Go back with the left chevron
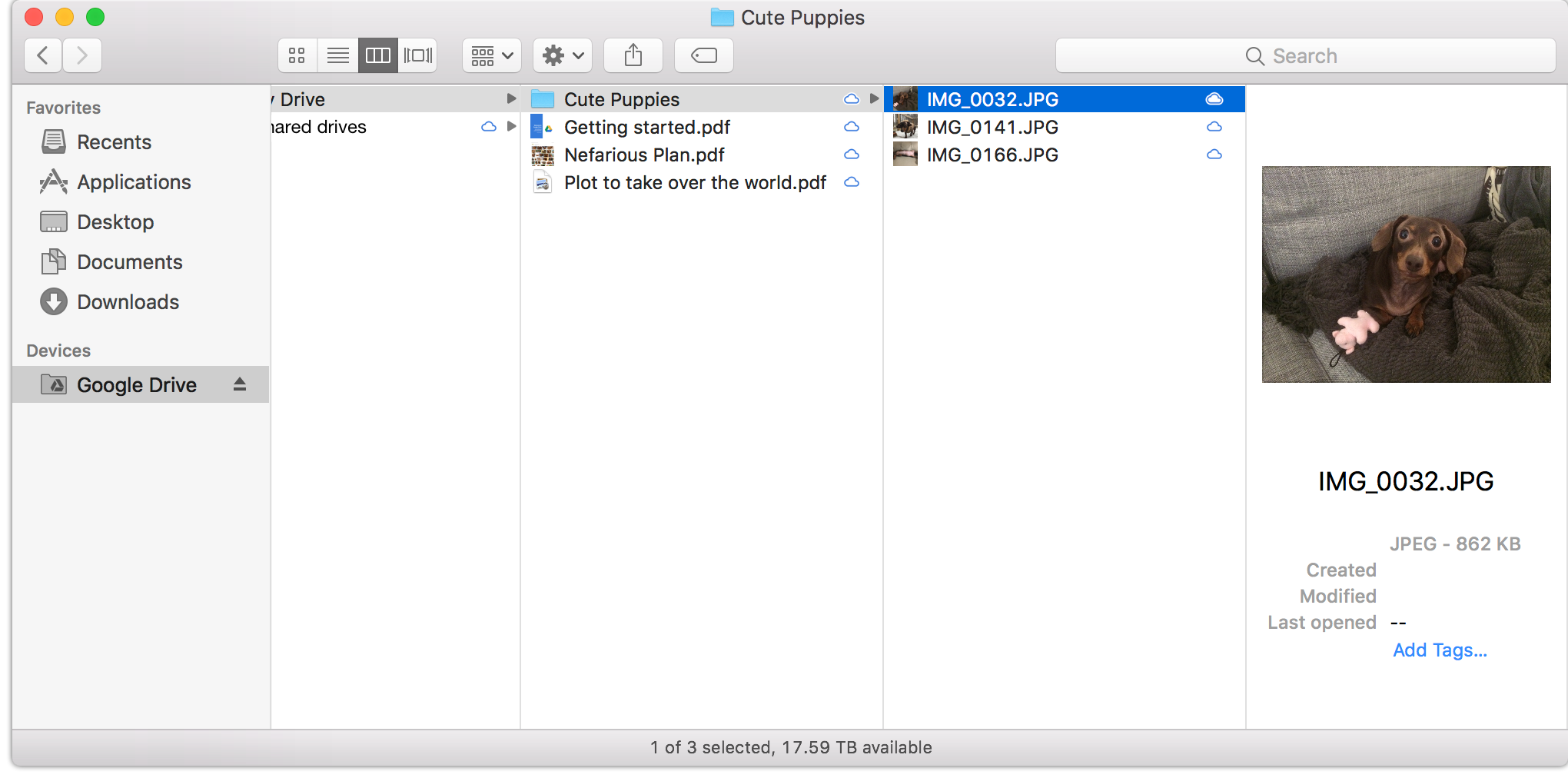This screenshot has width=1568, height=778. pos(43,55)
